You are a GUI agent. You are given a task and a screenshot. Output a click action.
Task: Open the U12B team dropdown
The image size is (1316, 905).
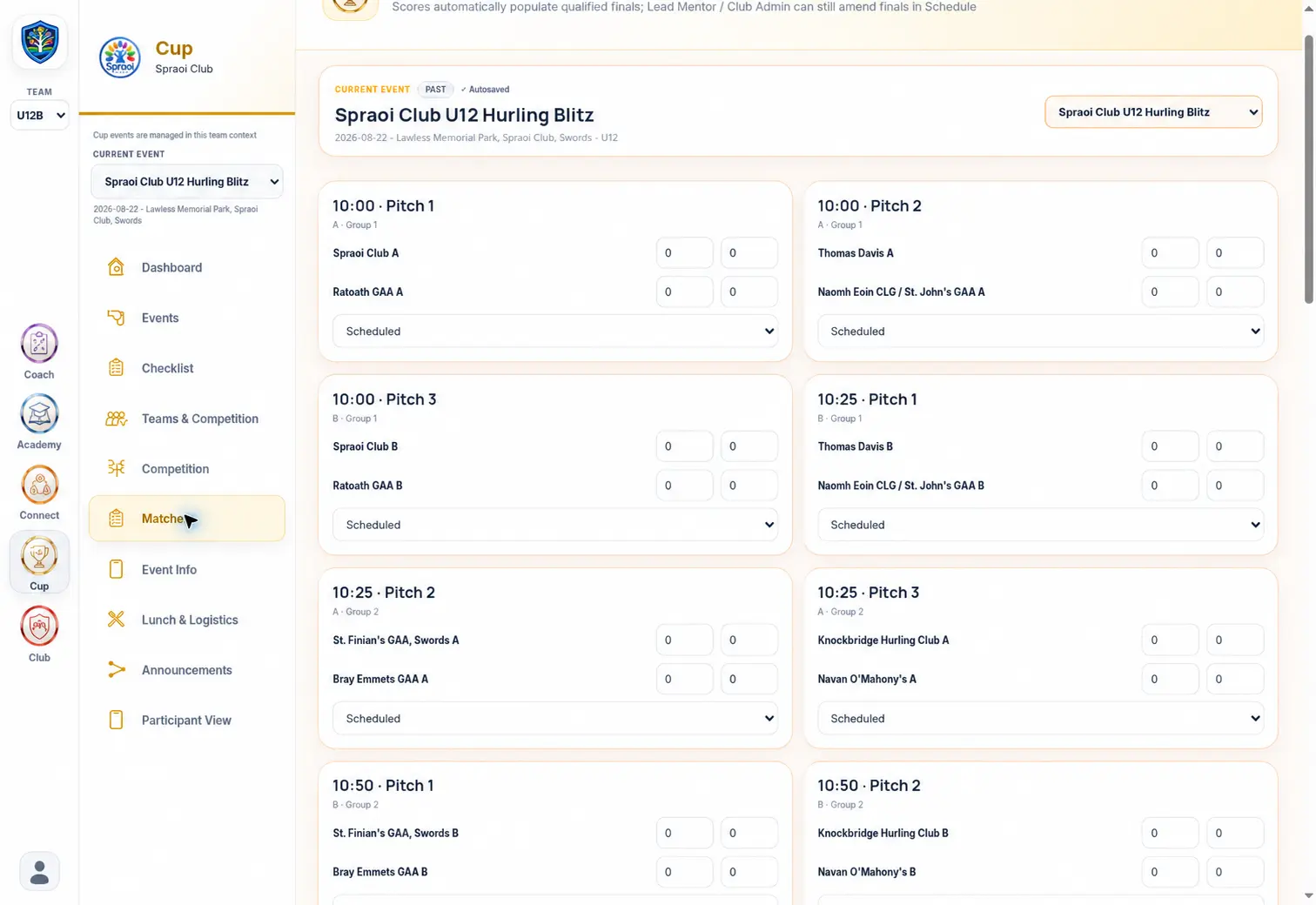click(40, 115)
